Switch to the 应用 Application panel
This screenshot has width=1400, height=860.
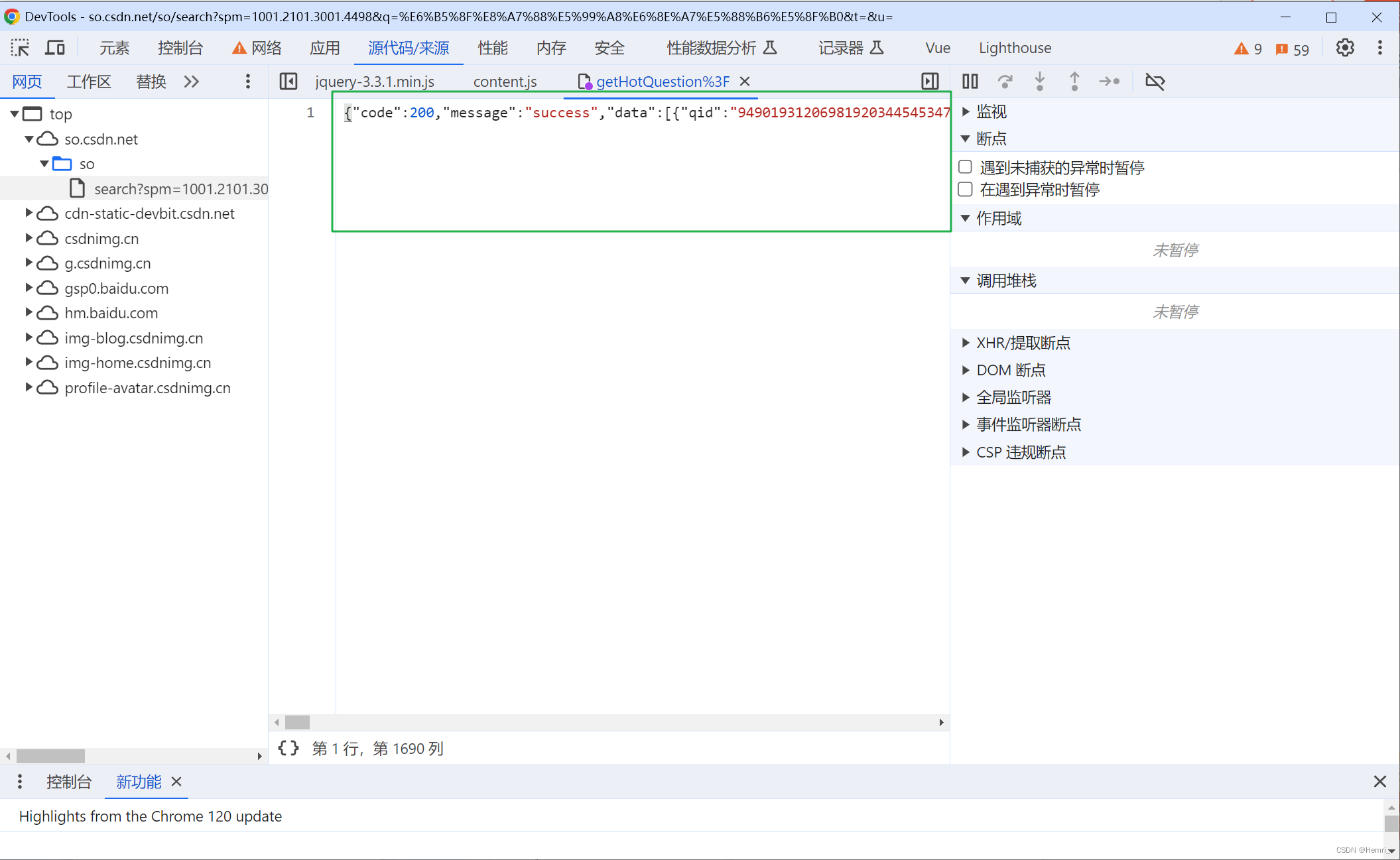point(324,48)
